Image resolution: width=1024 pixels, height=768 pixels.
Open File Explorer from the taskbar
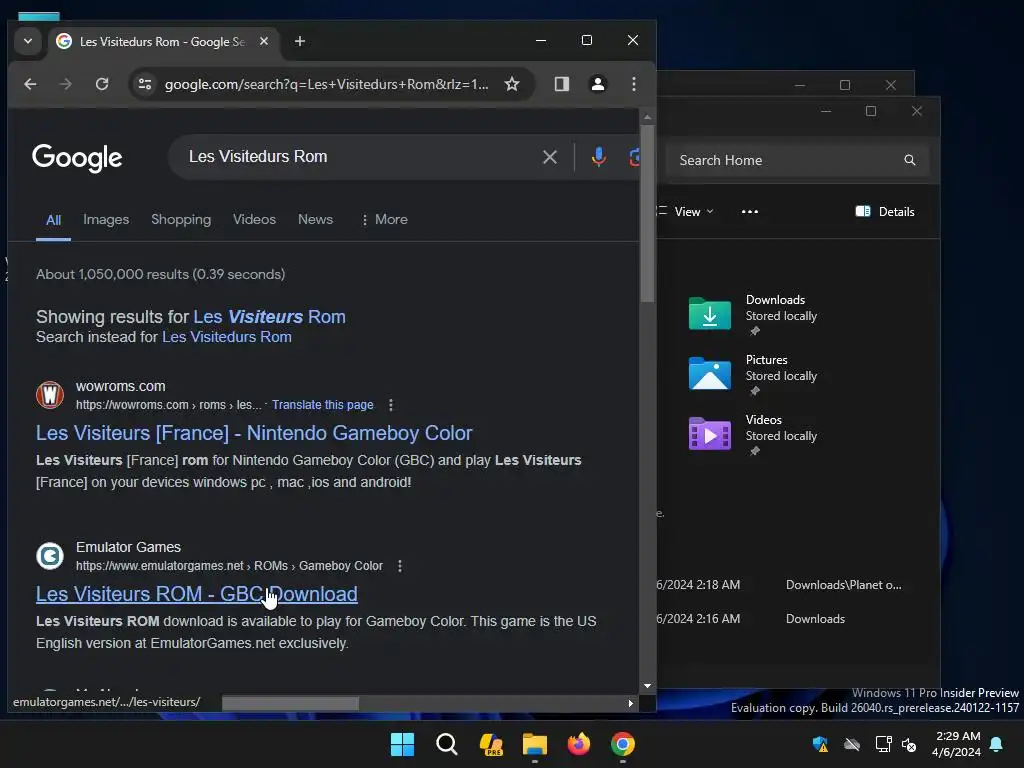point(535,744)
